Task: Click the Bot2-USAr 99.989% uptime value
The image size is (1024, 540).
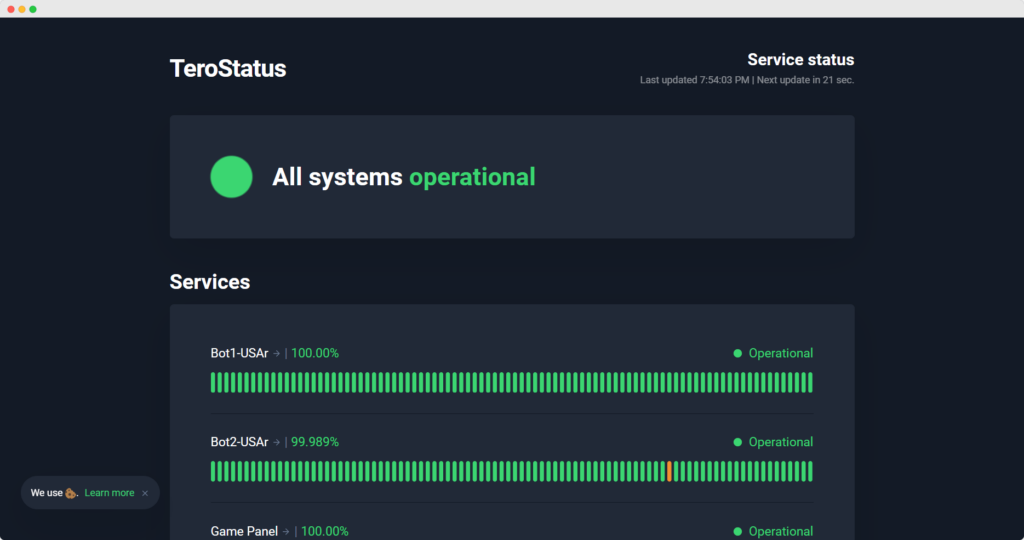Action: 315,442
